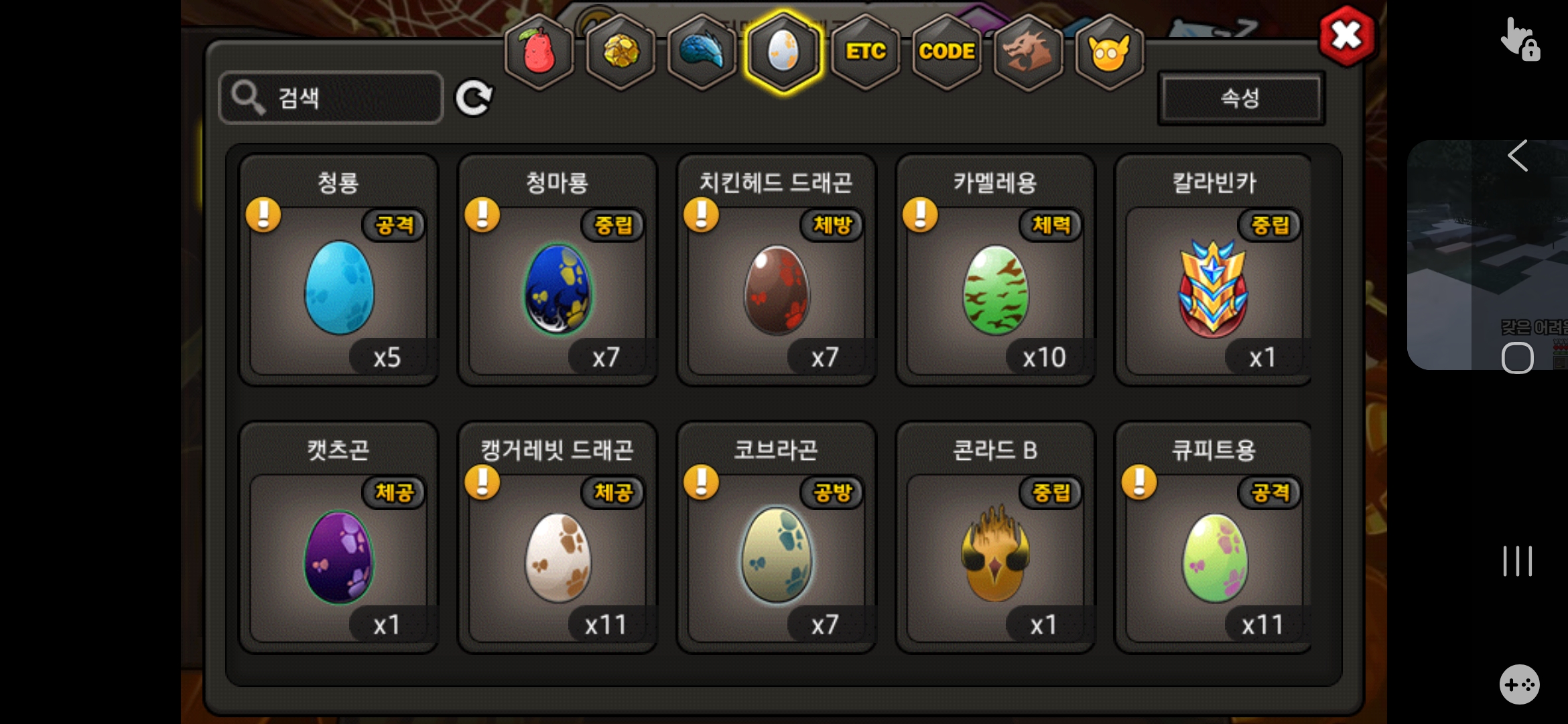Click the refresh arrow beside search
This screenshot has width=1568, height=724.
474,99
